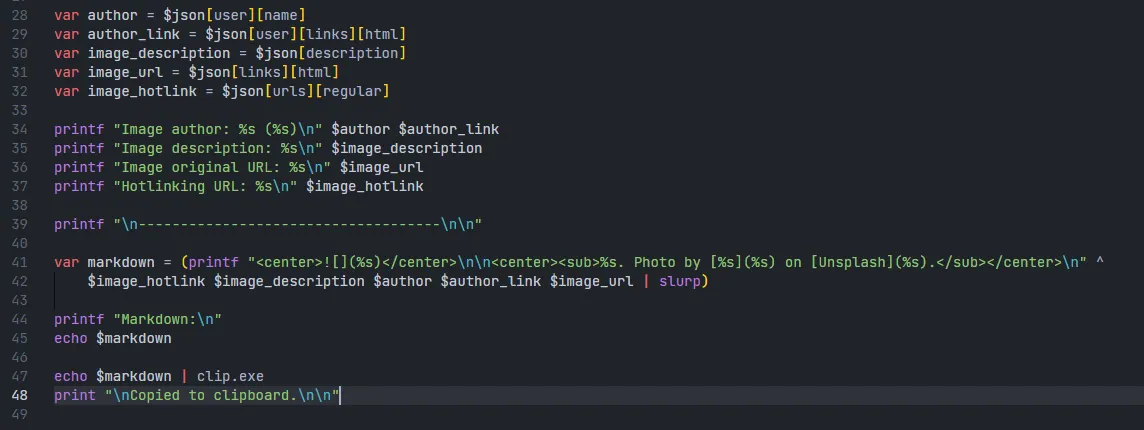
Task: Click the [description] key on line 30
Action: (352, 53)
